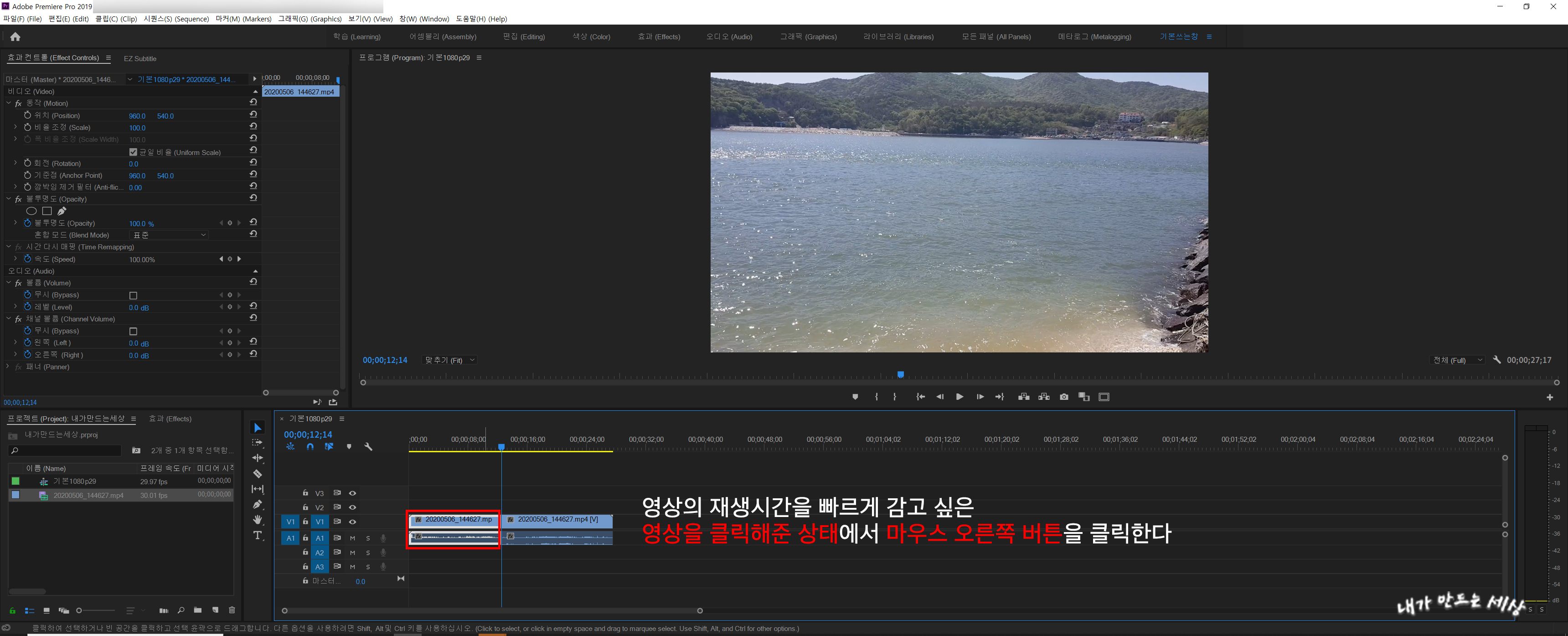Check Volume Bypass checkbox
The image size is (1568, 636).
coord(133,295)
